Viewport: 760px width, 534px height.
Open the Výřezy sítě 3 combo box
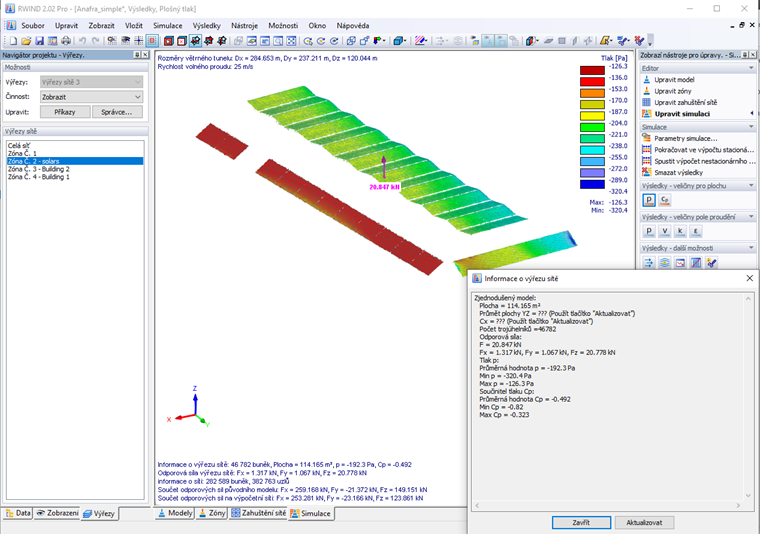pos(91,82)
